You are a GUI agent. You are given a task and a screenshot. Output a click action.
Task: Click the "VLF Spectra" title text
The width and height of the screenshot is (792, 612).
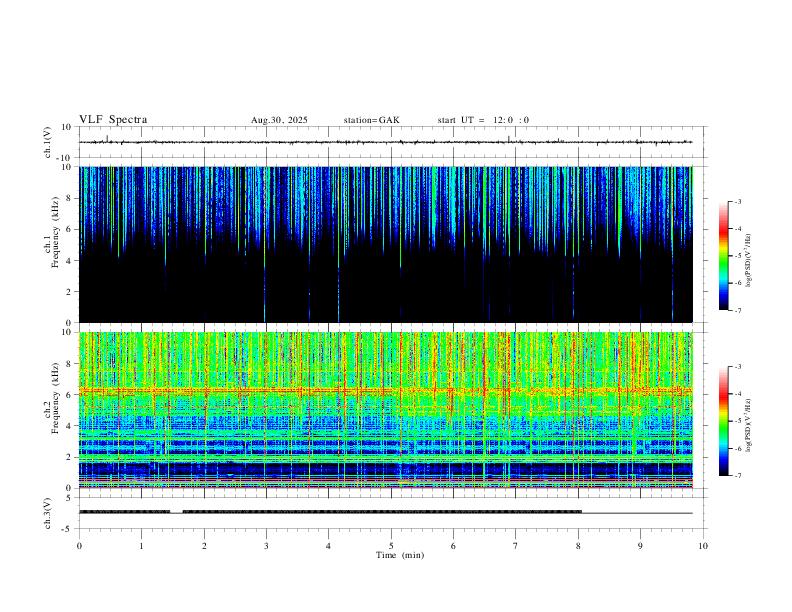[x=113, y=120]
